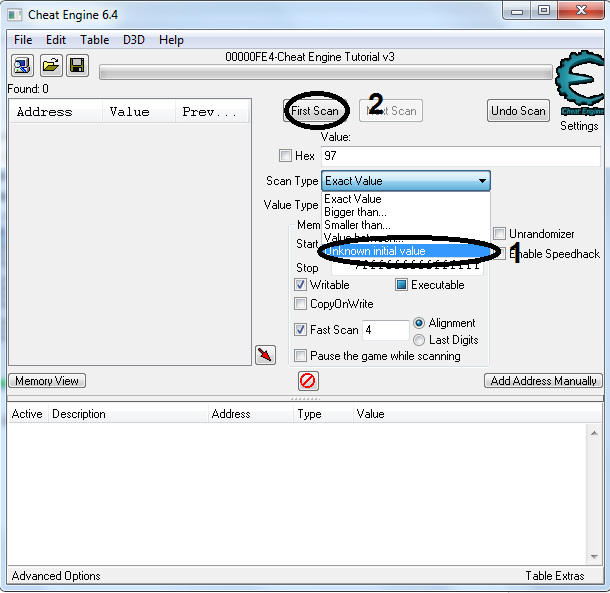Open Settings under the logo
The width and height of the screenshot is (610, 593).
579,126
